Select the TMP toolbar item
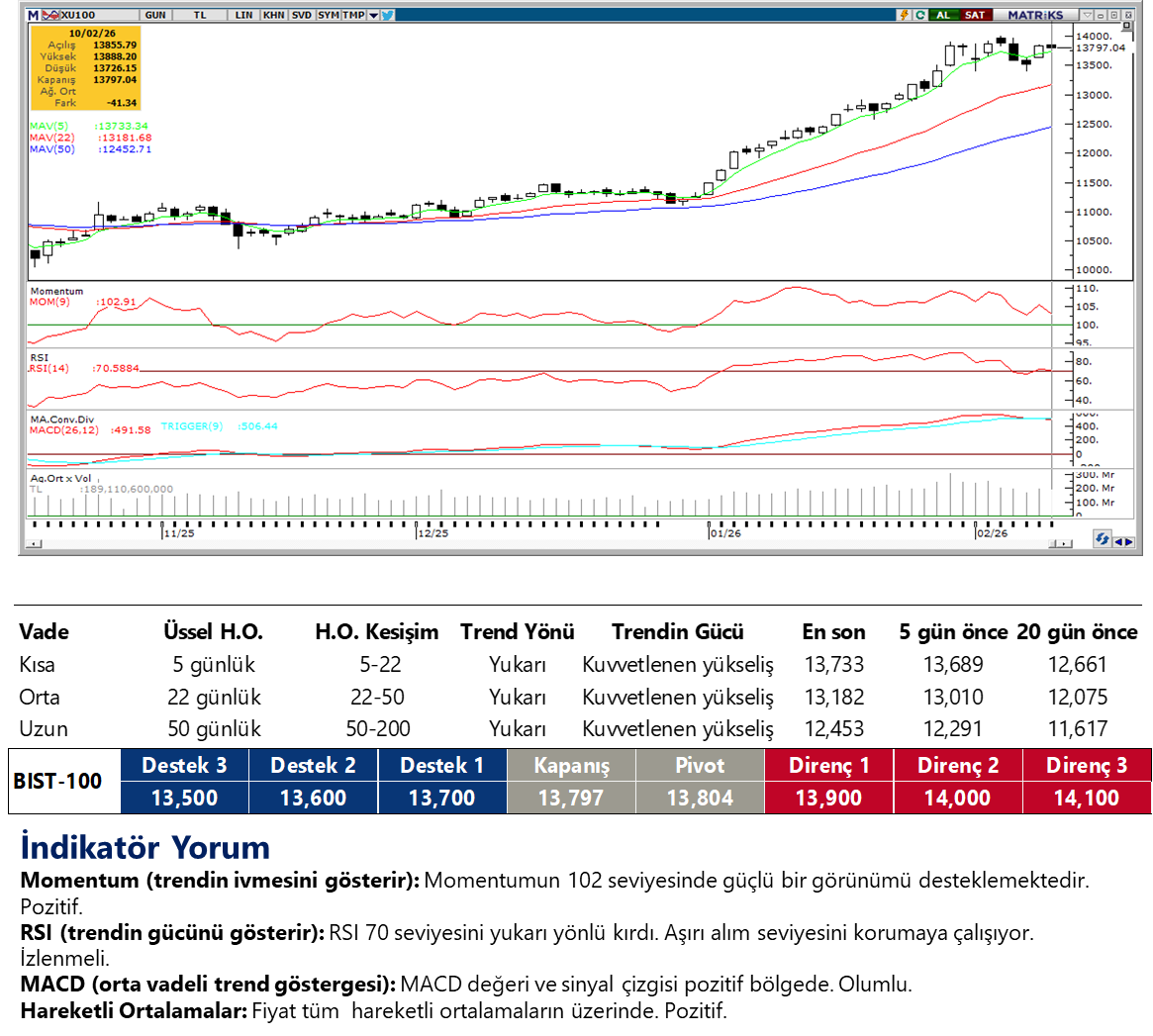 352,15
